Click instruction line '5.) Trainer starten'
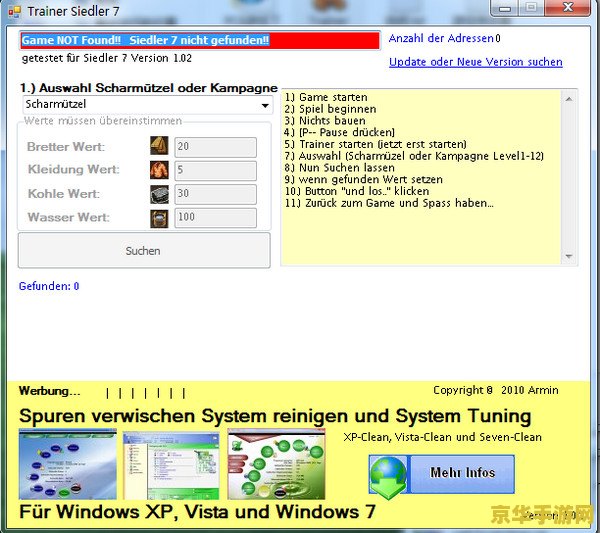 tap(375, 144)
